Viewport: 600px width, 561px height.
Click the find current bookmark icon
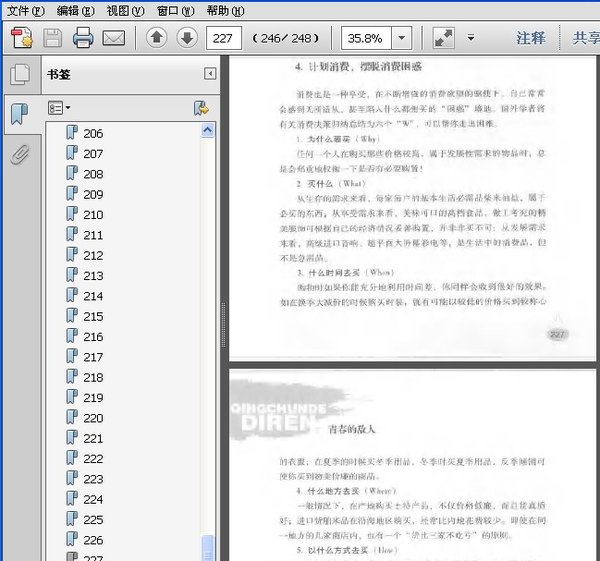[x=200, y=107]
